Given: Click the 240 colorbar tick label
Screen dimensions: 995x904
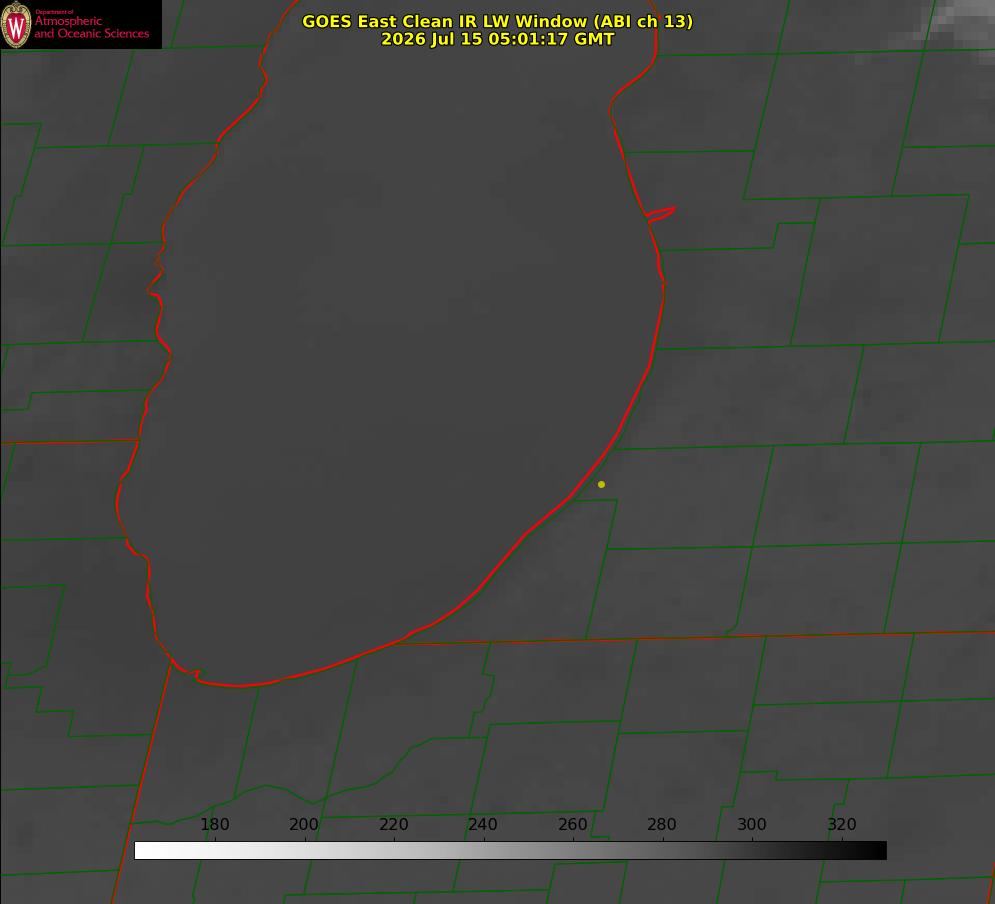Looking at the screenshot, I should pyautogui.click(x=483, y=824).
